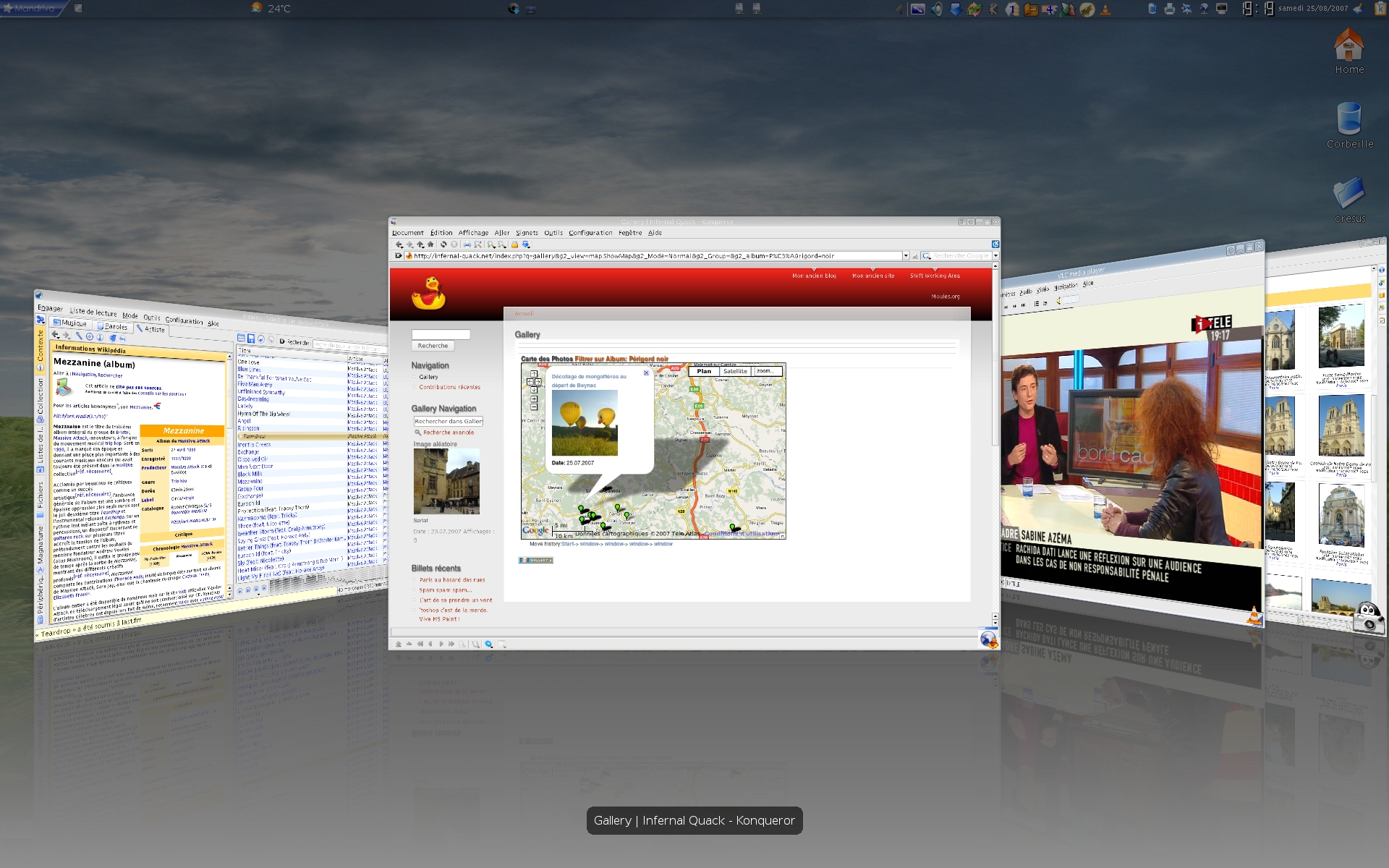Zoom in the map with plus button

pos(534,399)
